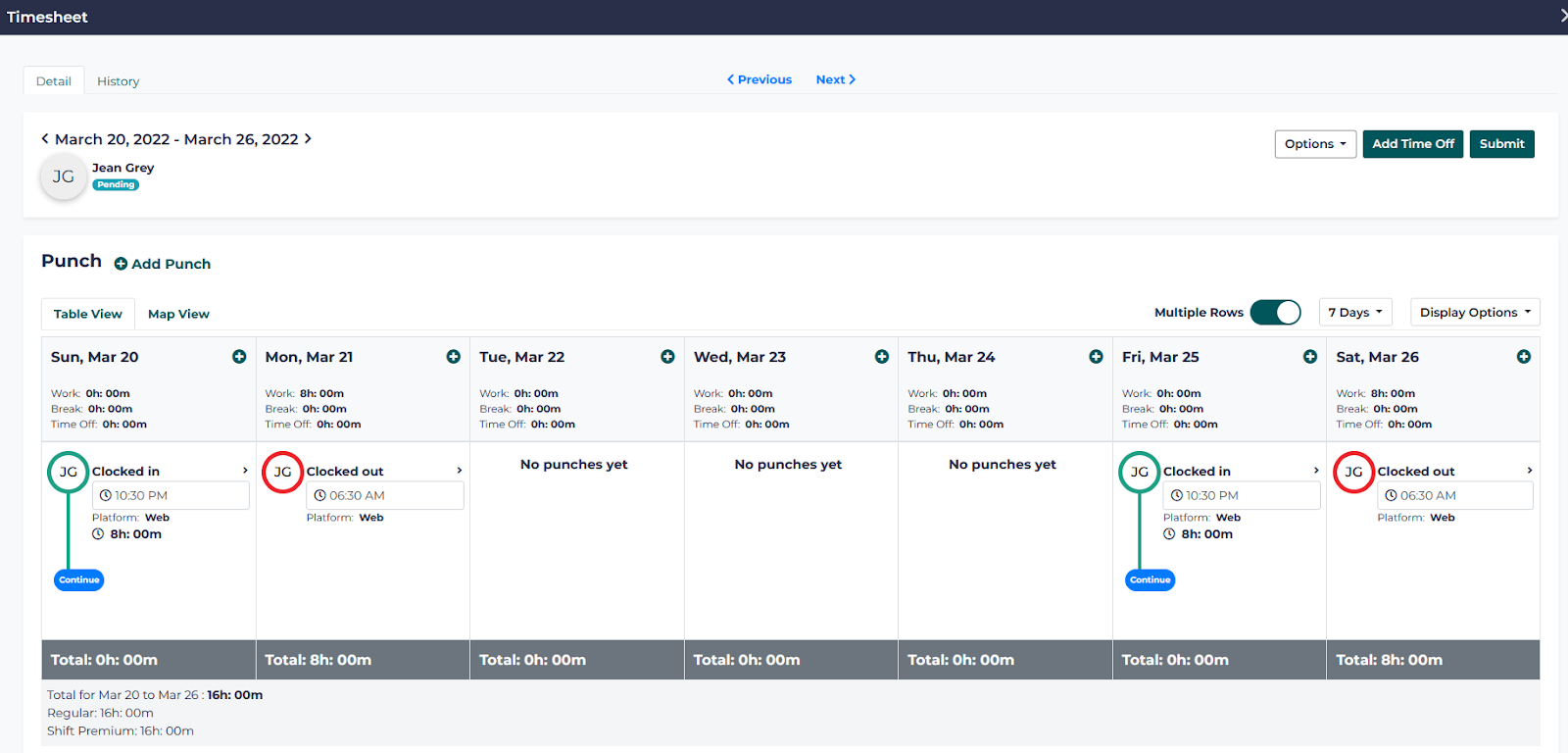Screen dimensions: 1568x753
Task: Switch to the History tab
Action: (x=118, y=81)
